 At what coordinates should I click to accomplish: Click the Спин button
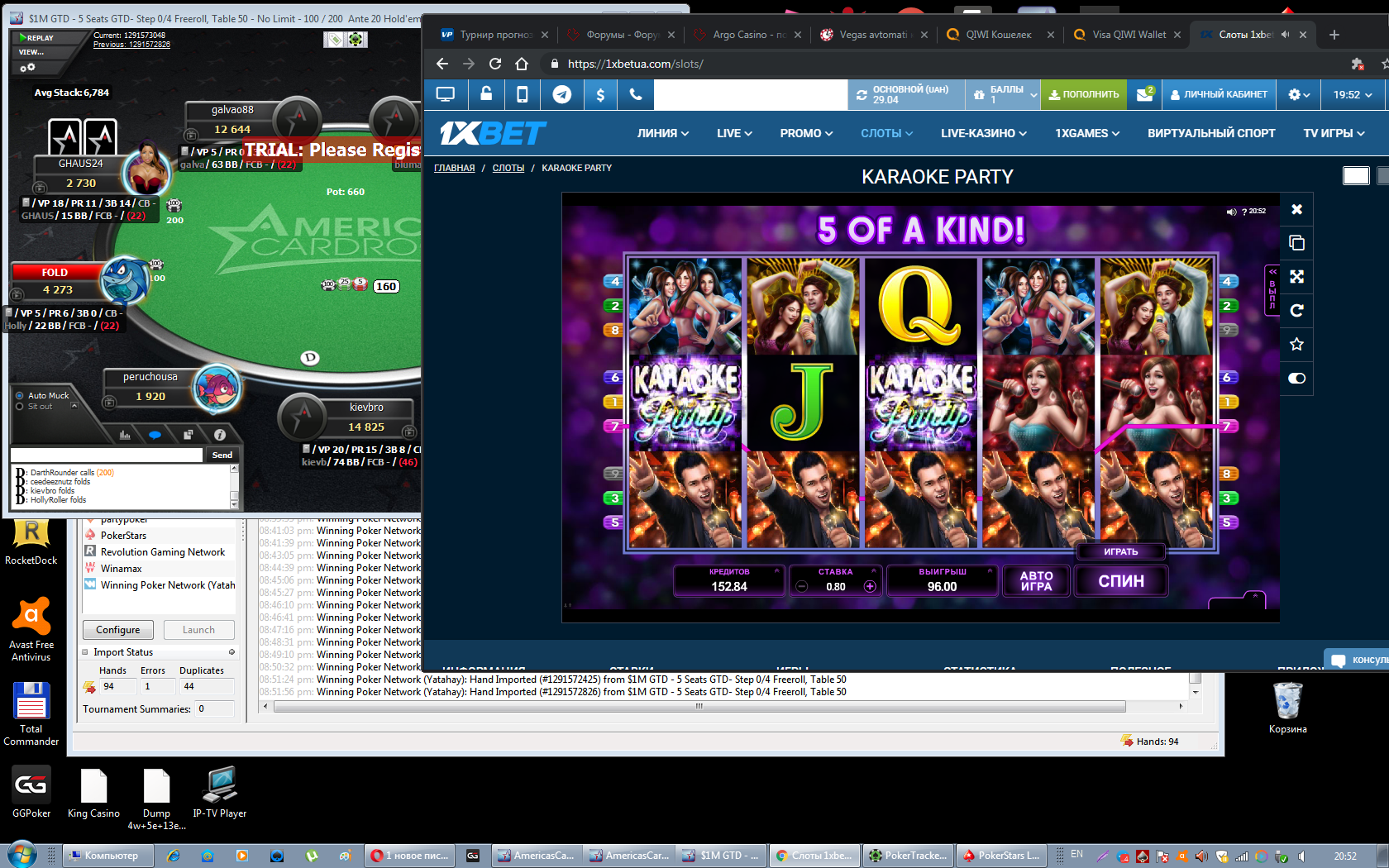tap(1121, 581)
